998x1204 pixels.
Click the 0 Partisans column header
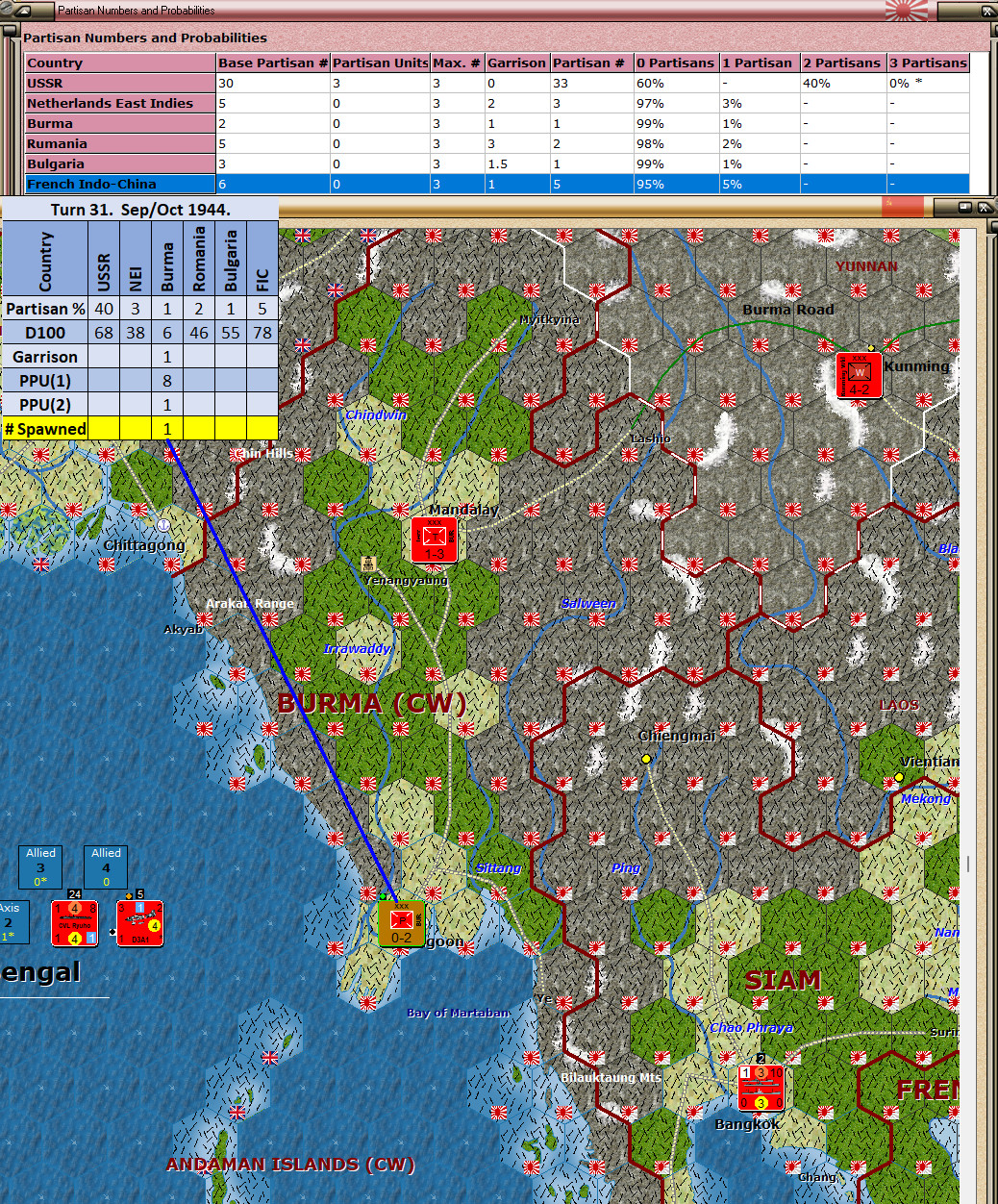point(676,63)
